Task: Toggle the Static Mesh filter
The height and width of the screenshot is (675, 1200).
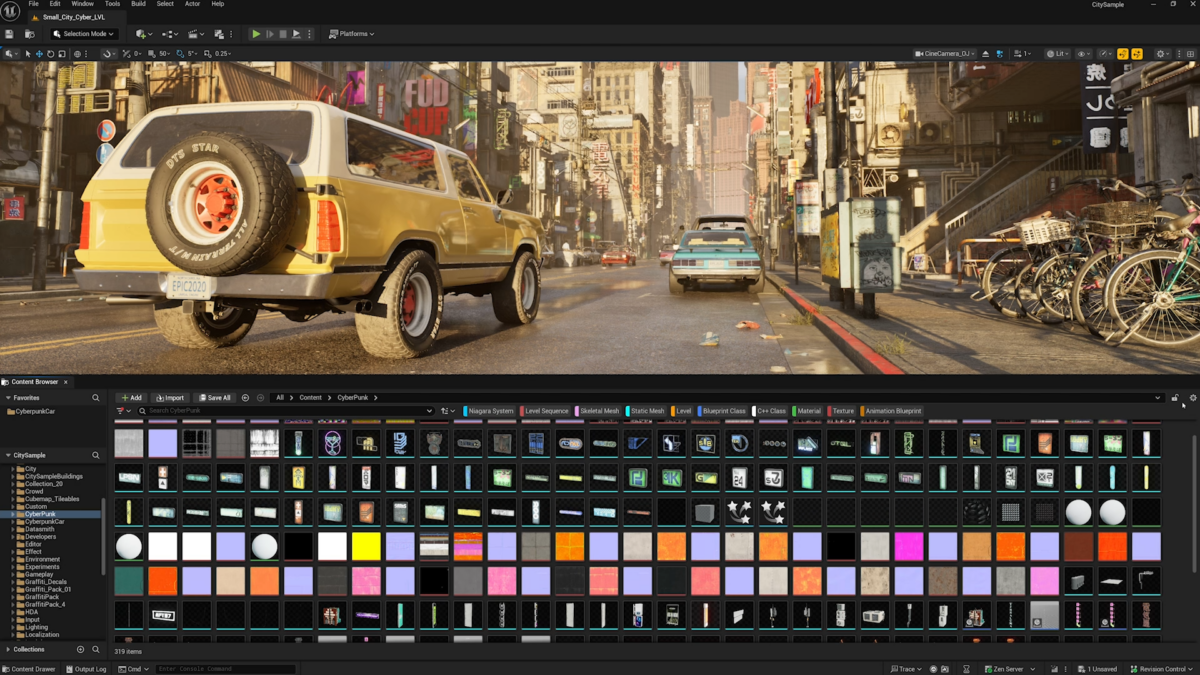Action: (x=646, y=411)
